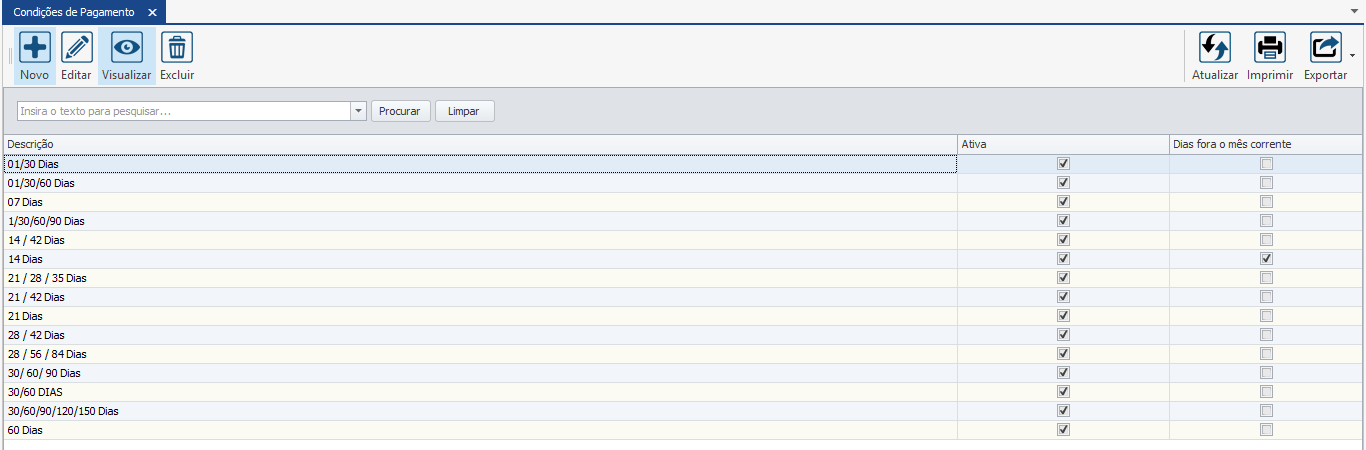Click the search text input field

point(183,111)
